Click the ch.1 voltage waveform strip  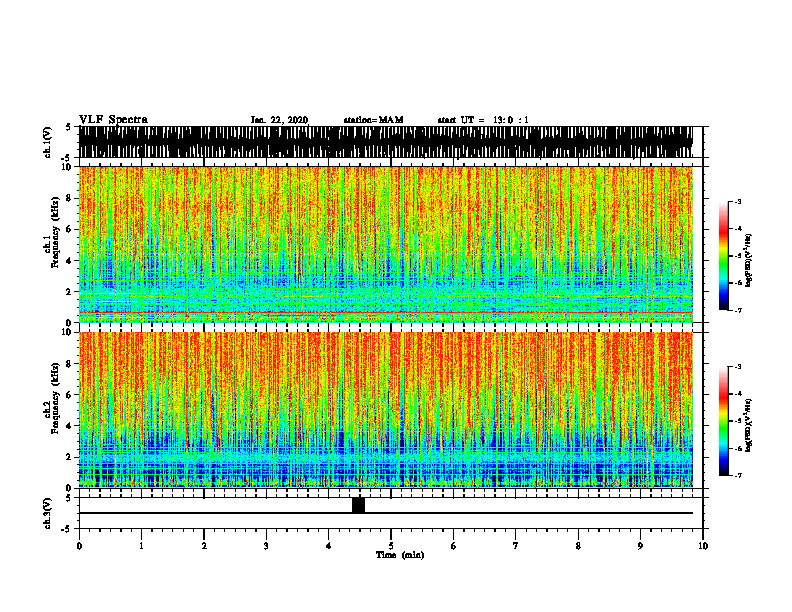pyautogui.click(x=385, y=142)
